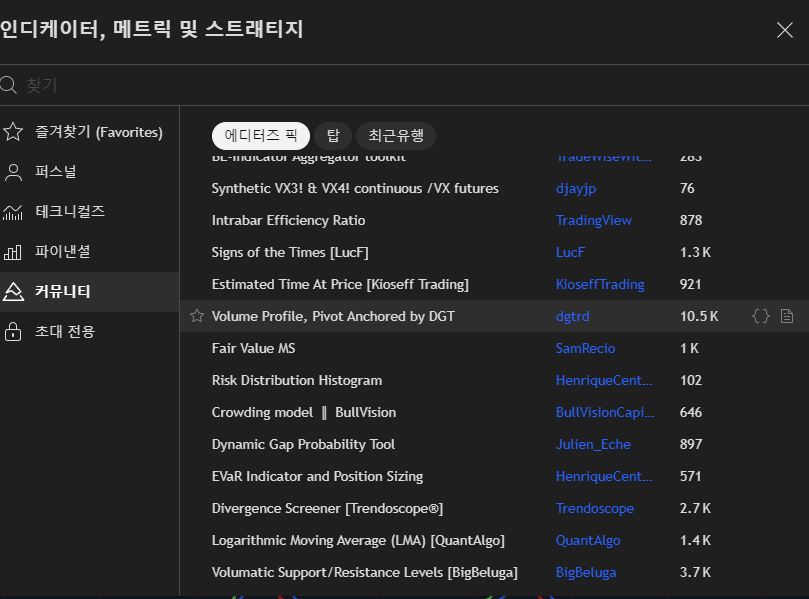Screen dimensions: 809x599
Task: Click the 초대 전용 lock icon
Action: coord(13,331)
